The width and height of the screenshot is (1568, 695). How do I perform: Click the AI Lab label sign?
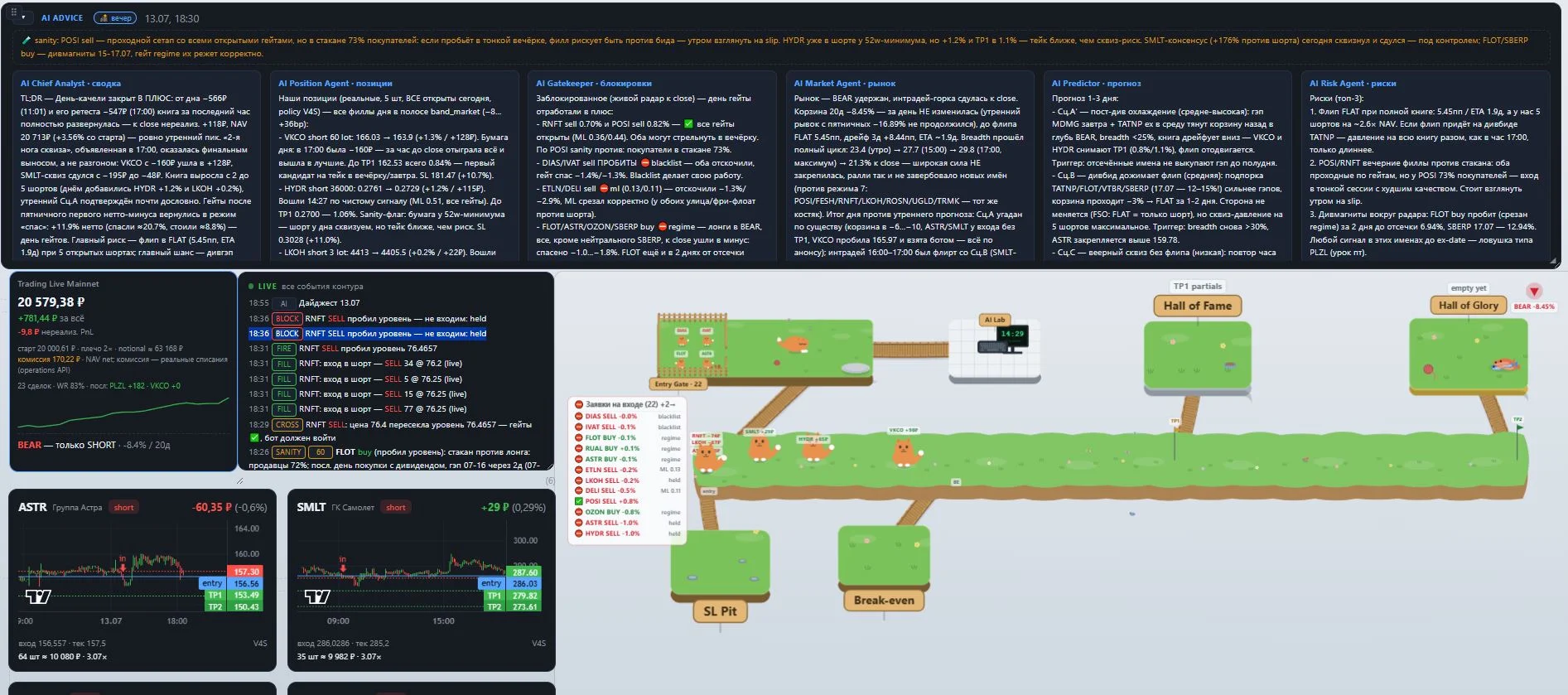[x=994, y=320]
